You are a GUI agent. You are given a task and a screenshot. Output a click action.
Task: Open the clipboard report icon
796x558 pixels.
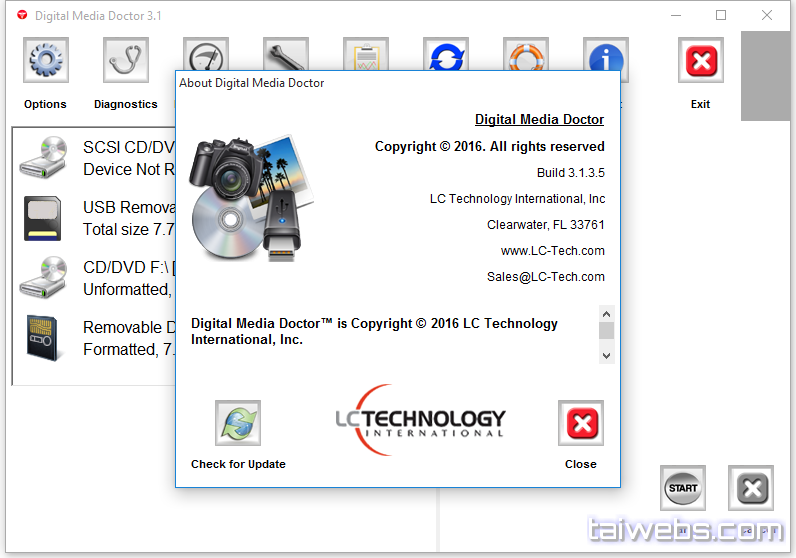[366, 55]
